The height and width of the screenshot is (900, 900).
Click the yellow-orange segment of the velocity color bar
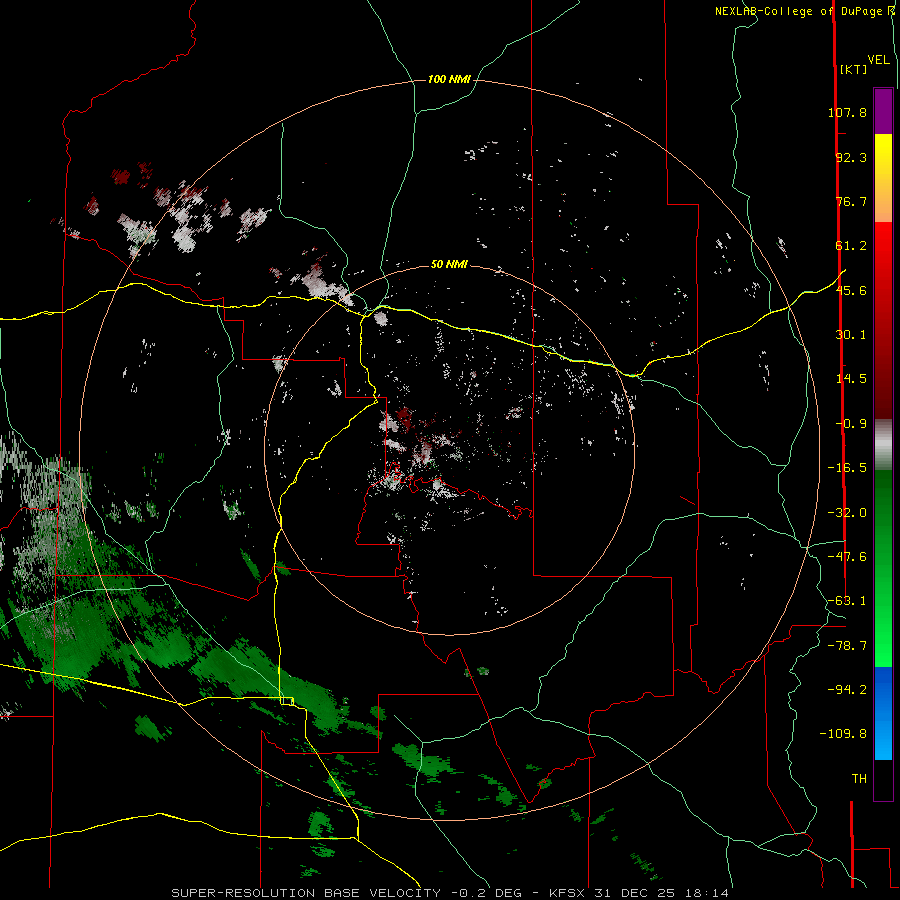883,178
